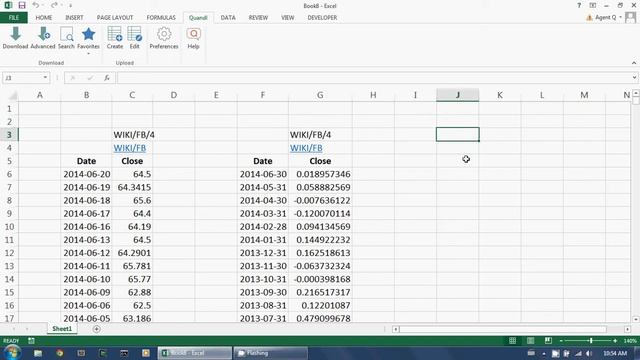Click the Edit upload icon
640x360 pixels.
point(135,38)
